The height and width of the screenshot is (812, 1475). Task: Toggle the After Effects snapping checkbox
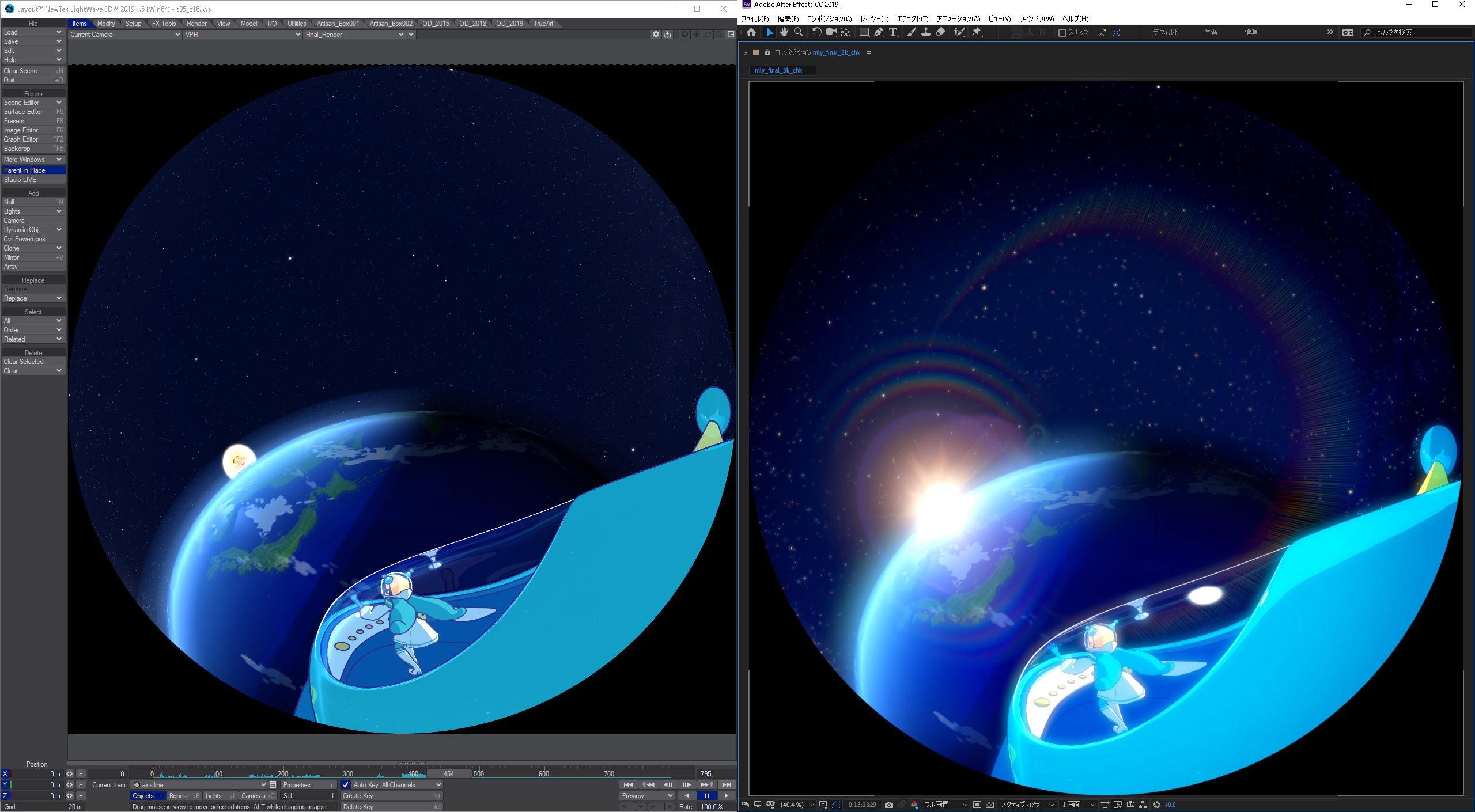pos(1062,32)
